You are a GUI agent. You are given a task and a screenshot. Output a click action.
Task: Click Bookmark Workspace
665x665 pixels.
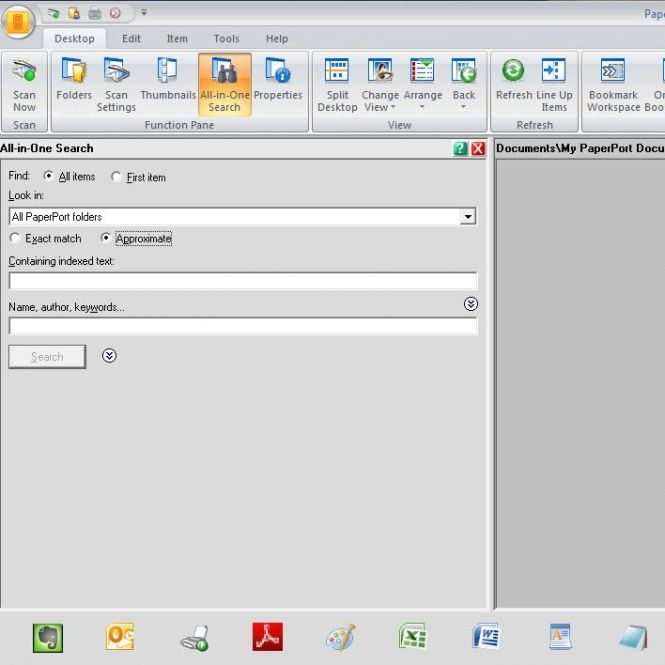(613, 85)
